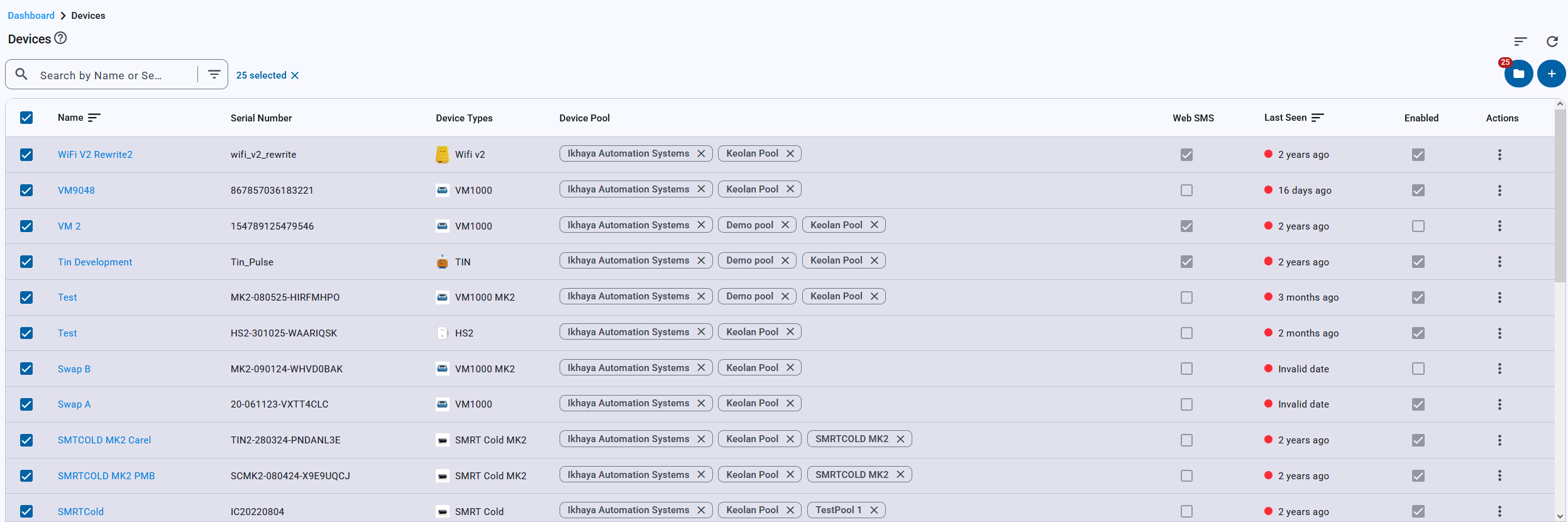Go to Dashboard breadcrumb link

coord(31,16)
